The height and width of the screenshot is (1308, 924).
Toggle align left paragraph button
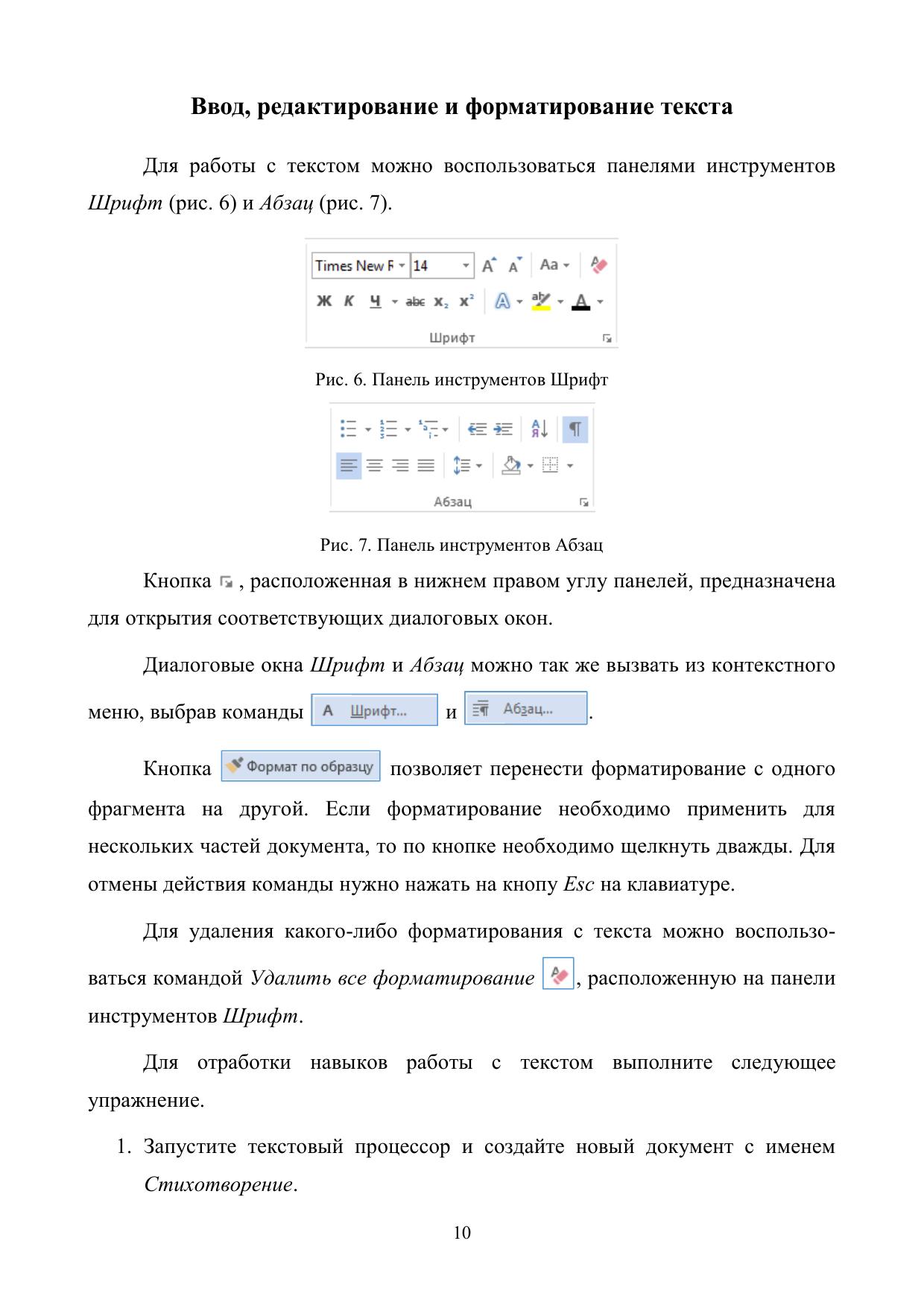coord(348,466)
